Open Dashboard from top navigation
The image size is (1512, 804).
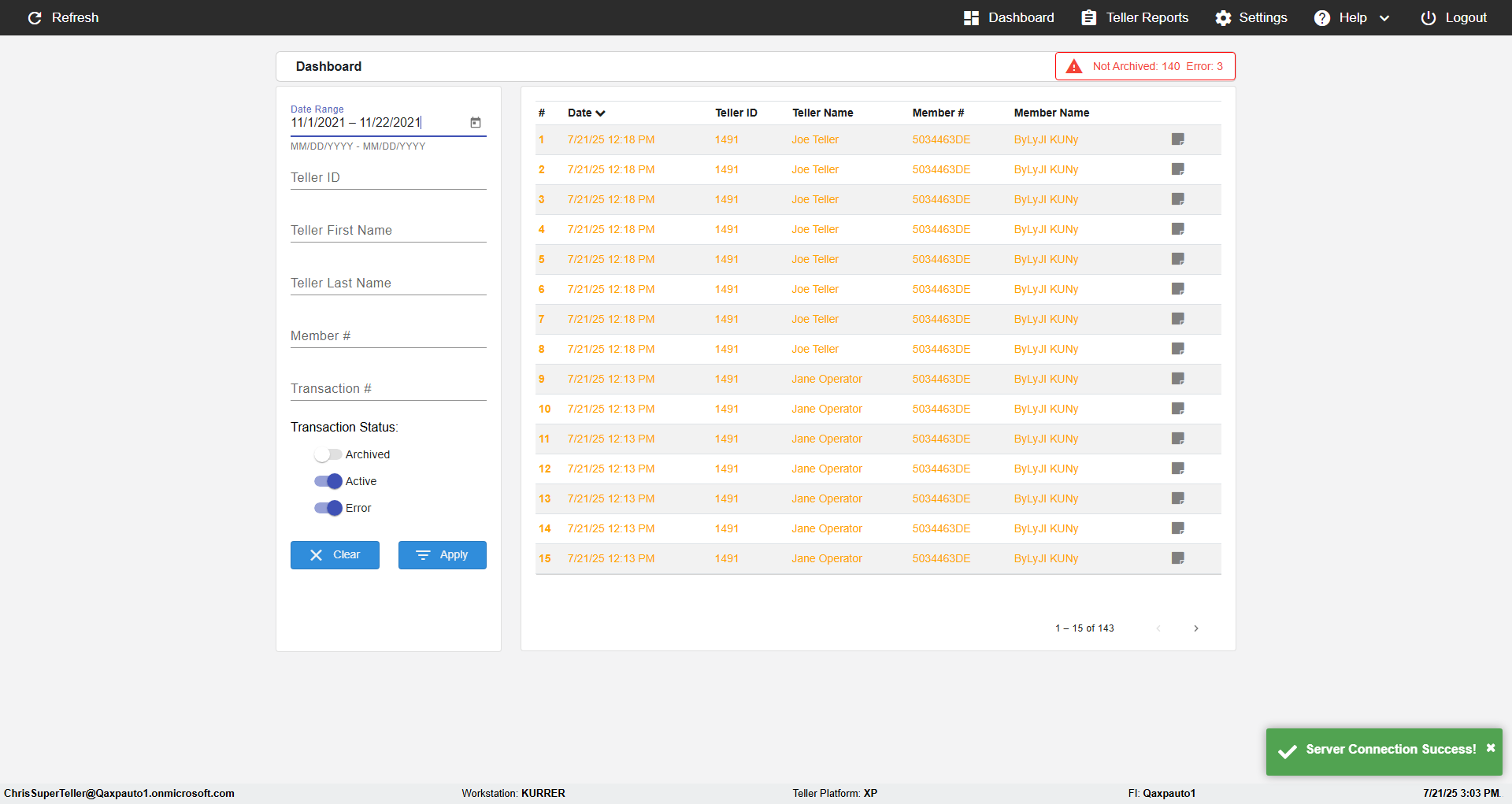[1009, 17]
